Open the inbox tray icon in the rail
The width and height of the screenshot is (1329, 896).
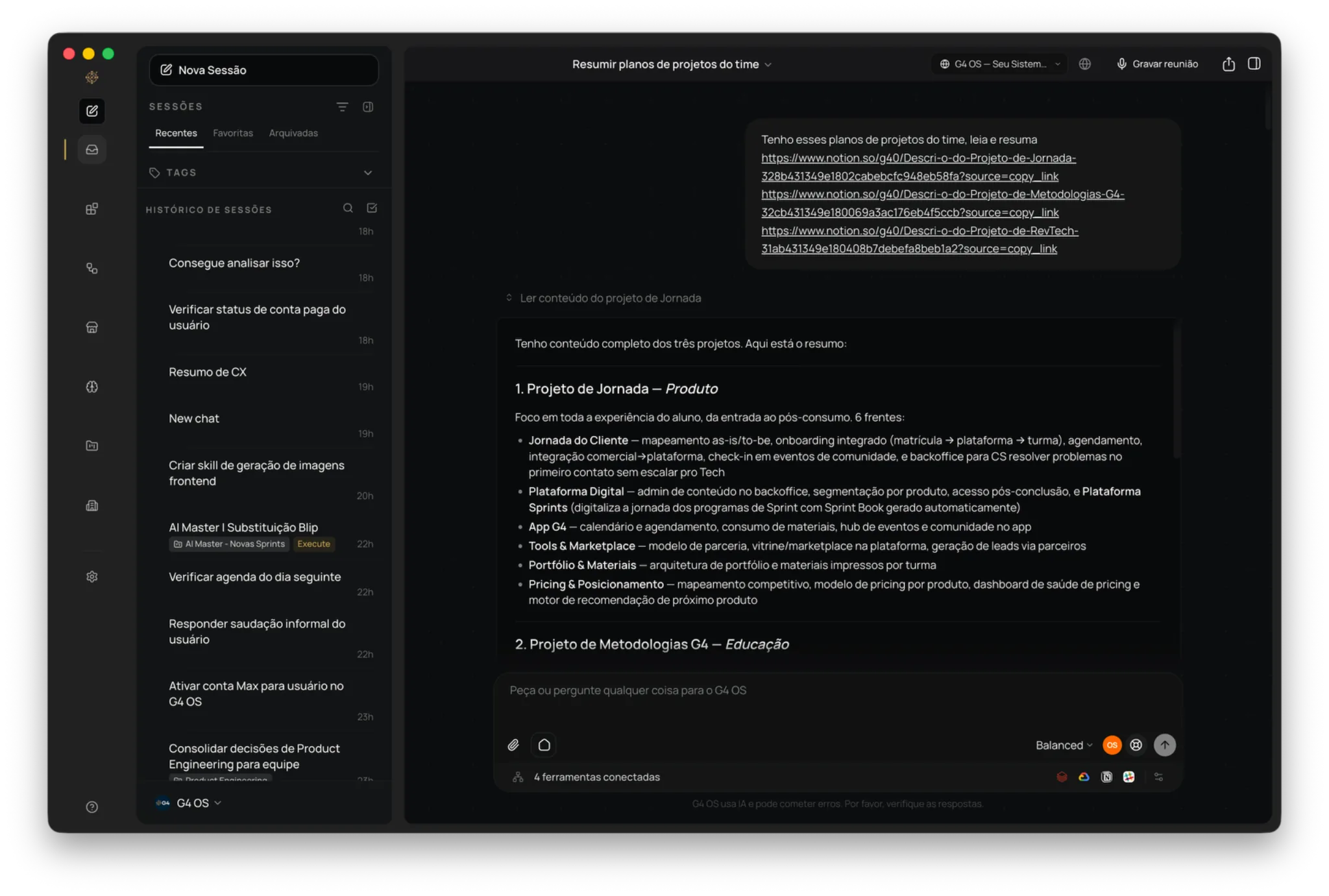tap(92, 149)
